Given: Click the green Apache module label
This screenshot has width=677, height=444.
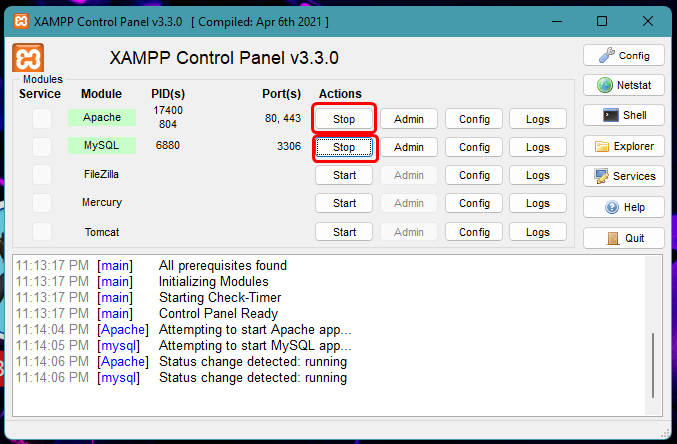Looking at the screenshot, I should [x=102, y=117].
